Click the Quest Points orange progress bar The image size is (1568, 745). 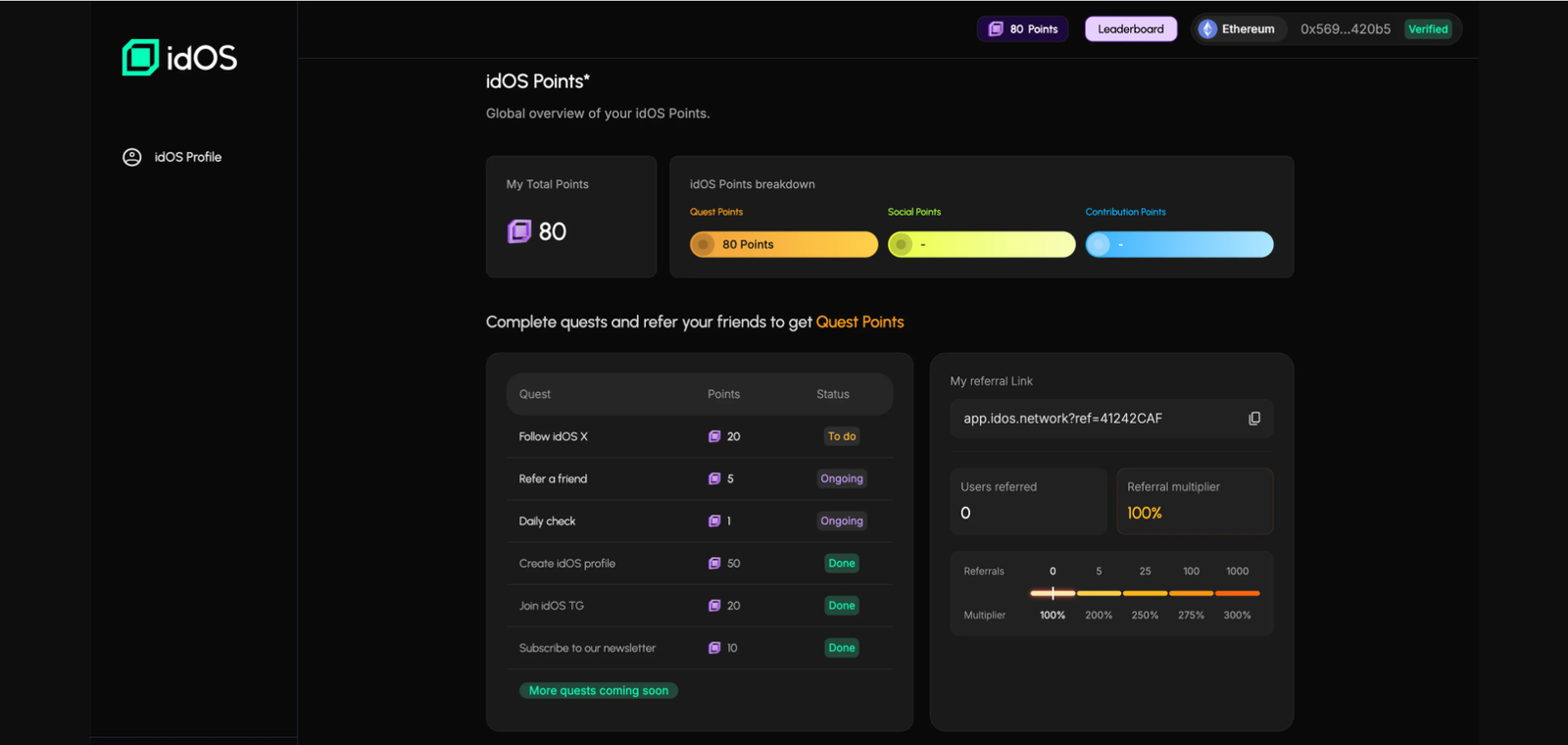point(784,244)
